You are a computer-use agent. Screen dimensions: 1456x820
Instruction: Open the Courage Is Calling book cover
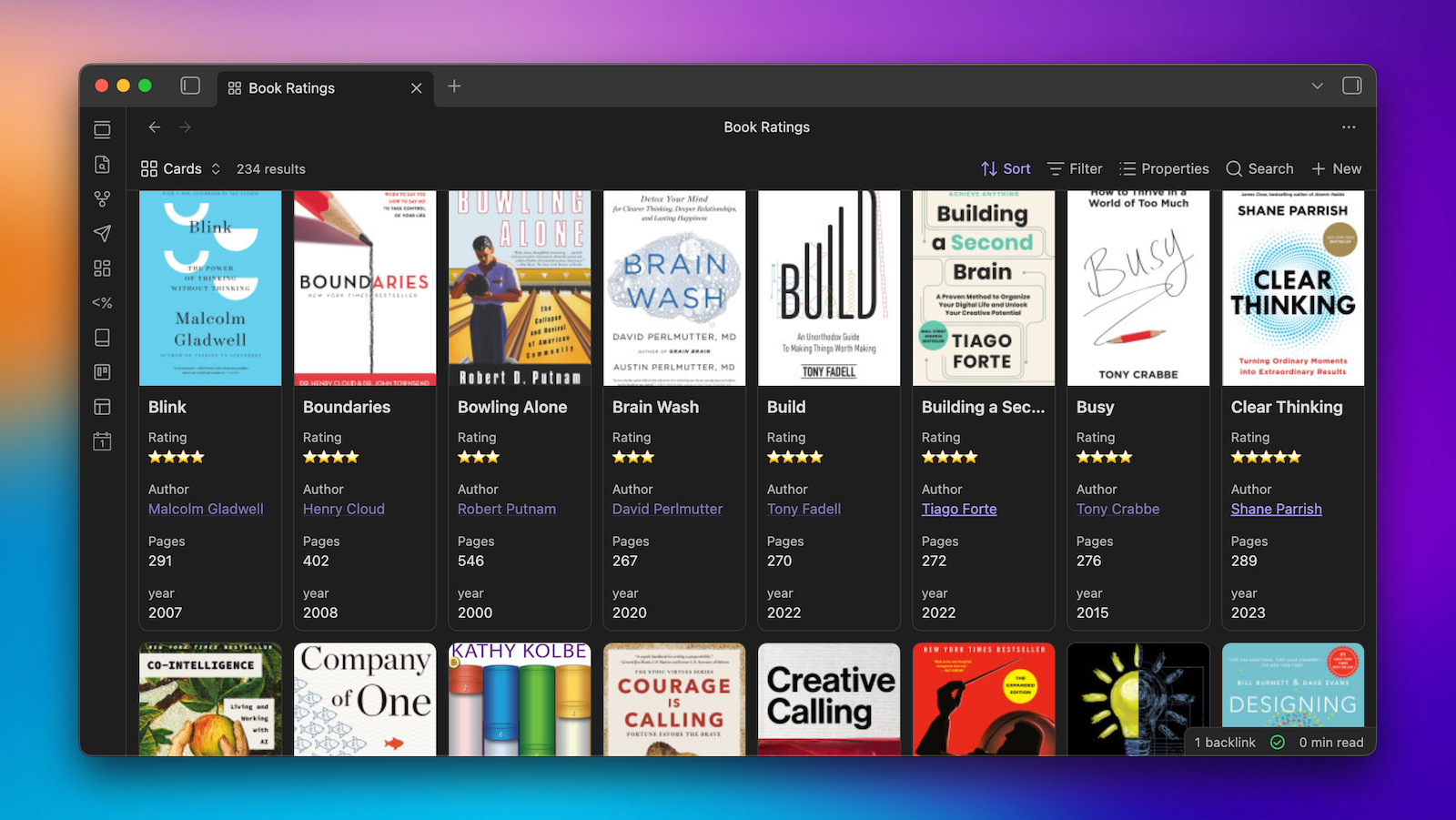point(674,699)
